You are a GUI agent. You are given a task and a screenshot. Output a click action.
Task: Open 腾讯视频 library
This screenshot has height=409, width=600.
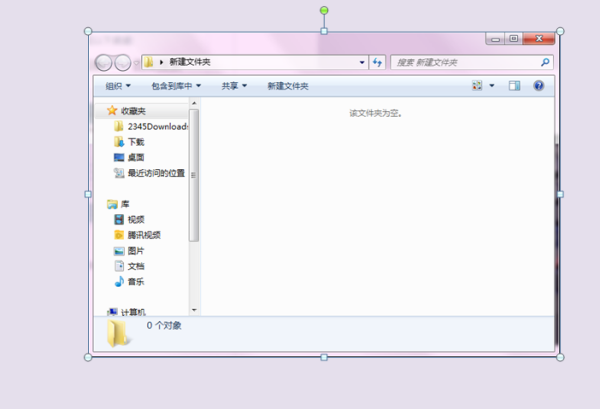144,235
